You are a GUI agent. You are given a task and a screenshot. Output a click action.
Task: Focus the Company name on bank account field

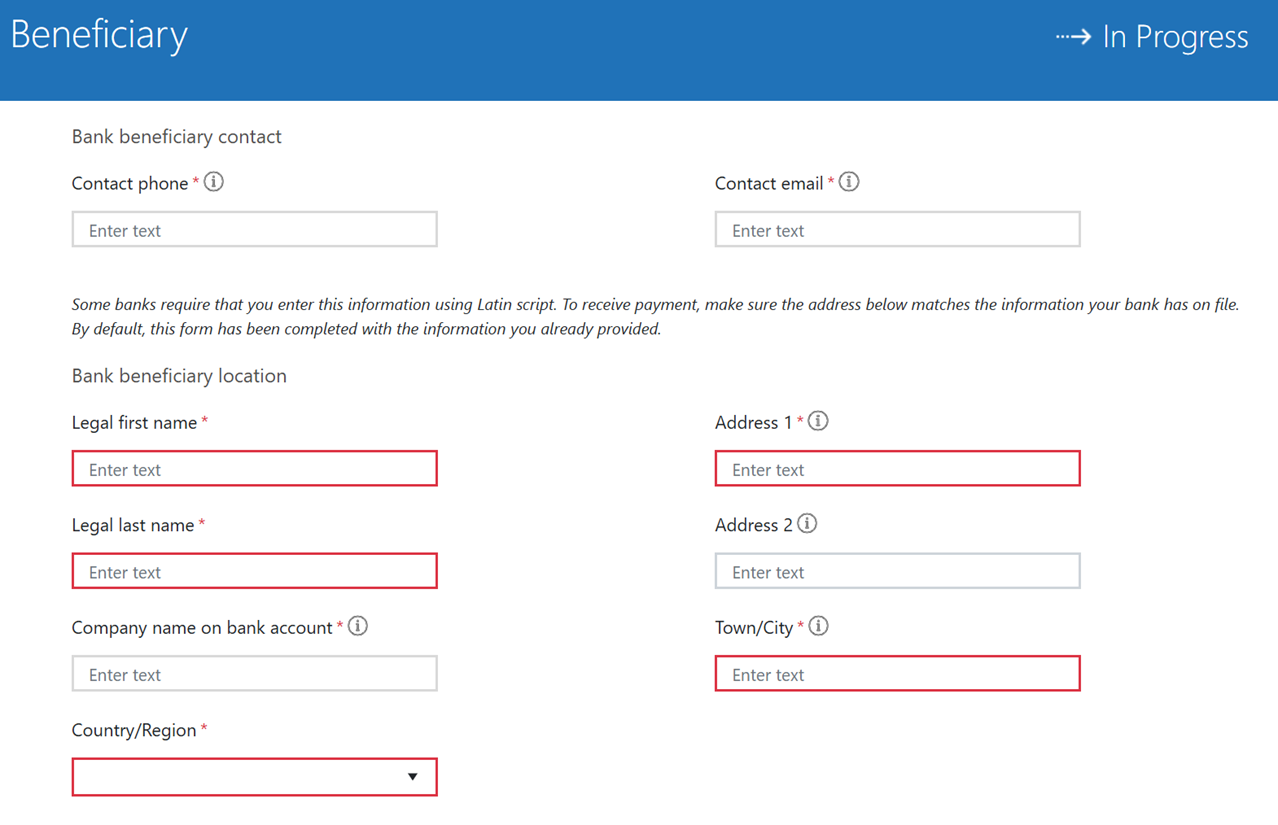(x=254, y=674)
